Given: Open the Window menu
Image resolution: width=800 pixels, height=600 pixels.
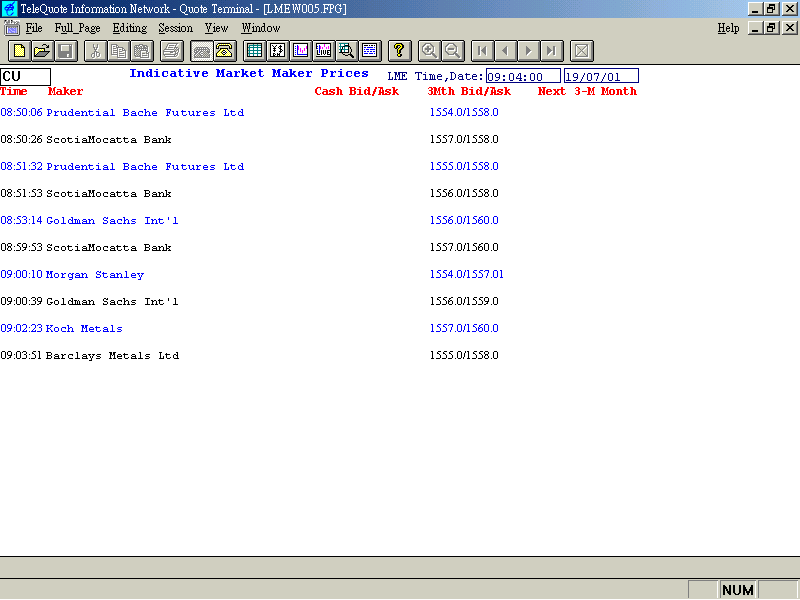Looking at the screenshot, I should tap(261, 28).
